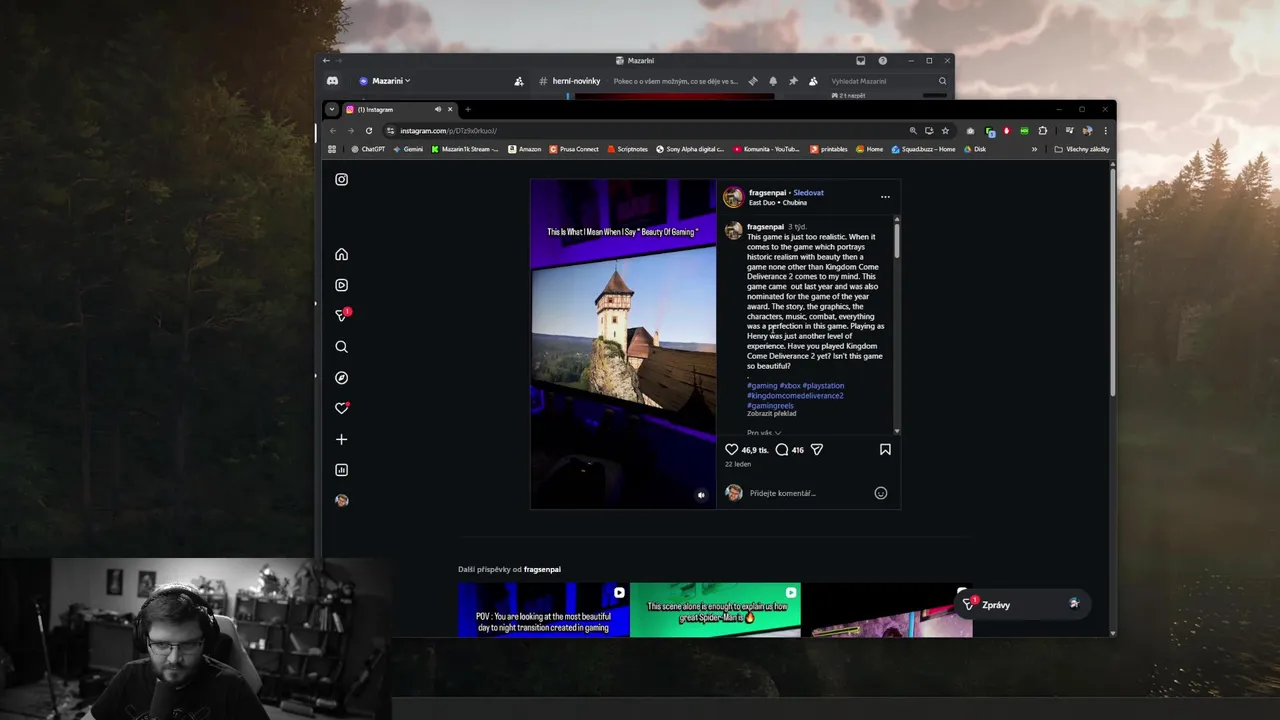The width and height of the screenshot is (1280, 720).
Task: Open fragsenpai link under Další příspěvky
Action: click(x=542, y=570)
